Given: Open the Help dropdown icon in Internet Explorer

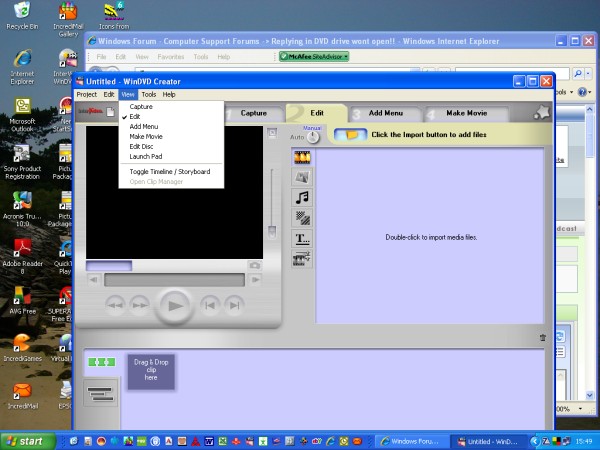Looking at the screenshot, I should tap(590, 92).
